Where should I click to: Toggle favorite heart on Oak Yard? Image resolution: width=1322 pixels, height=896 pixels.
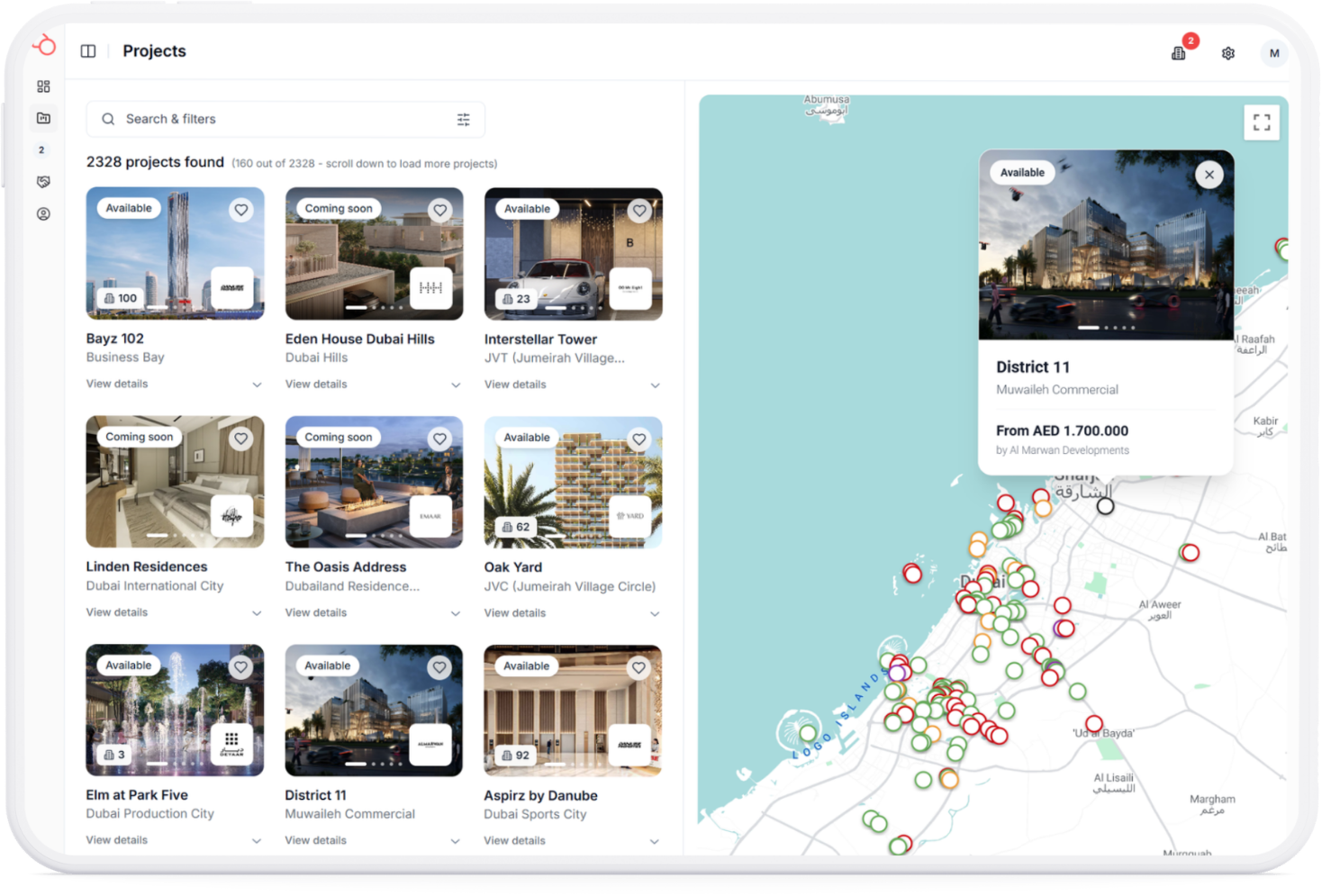point(639,439)
